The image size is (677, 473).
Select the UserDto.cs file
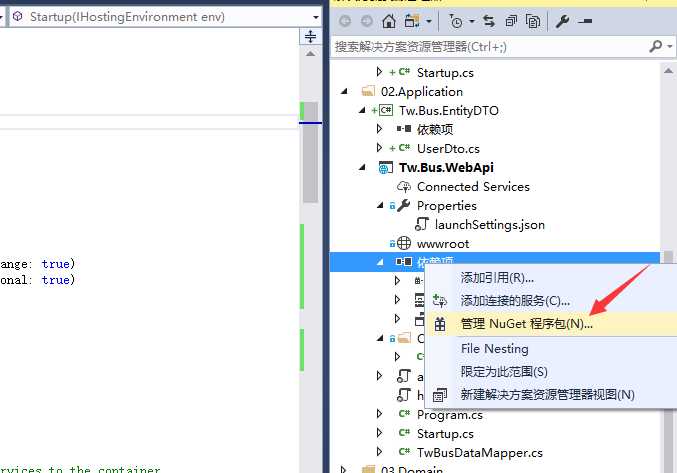click(448, 148)
